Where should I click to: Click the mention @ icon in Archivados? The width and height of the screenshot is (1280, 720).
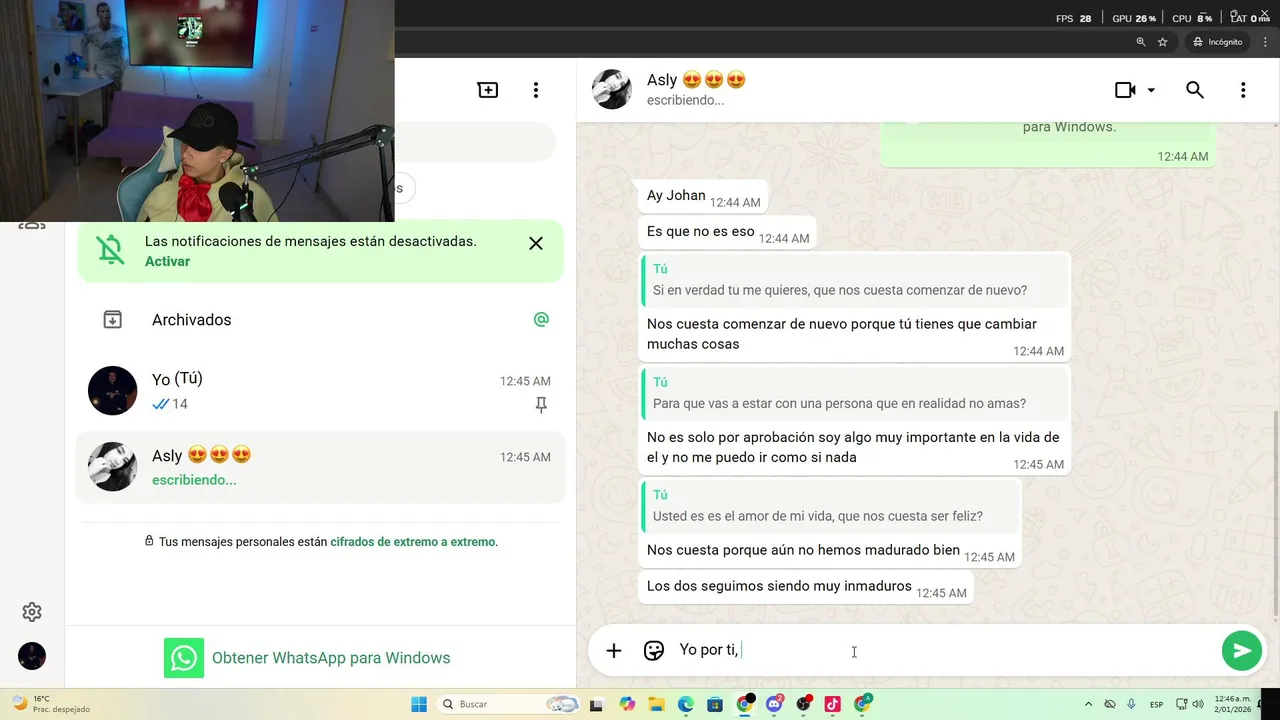click(541, 320)
